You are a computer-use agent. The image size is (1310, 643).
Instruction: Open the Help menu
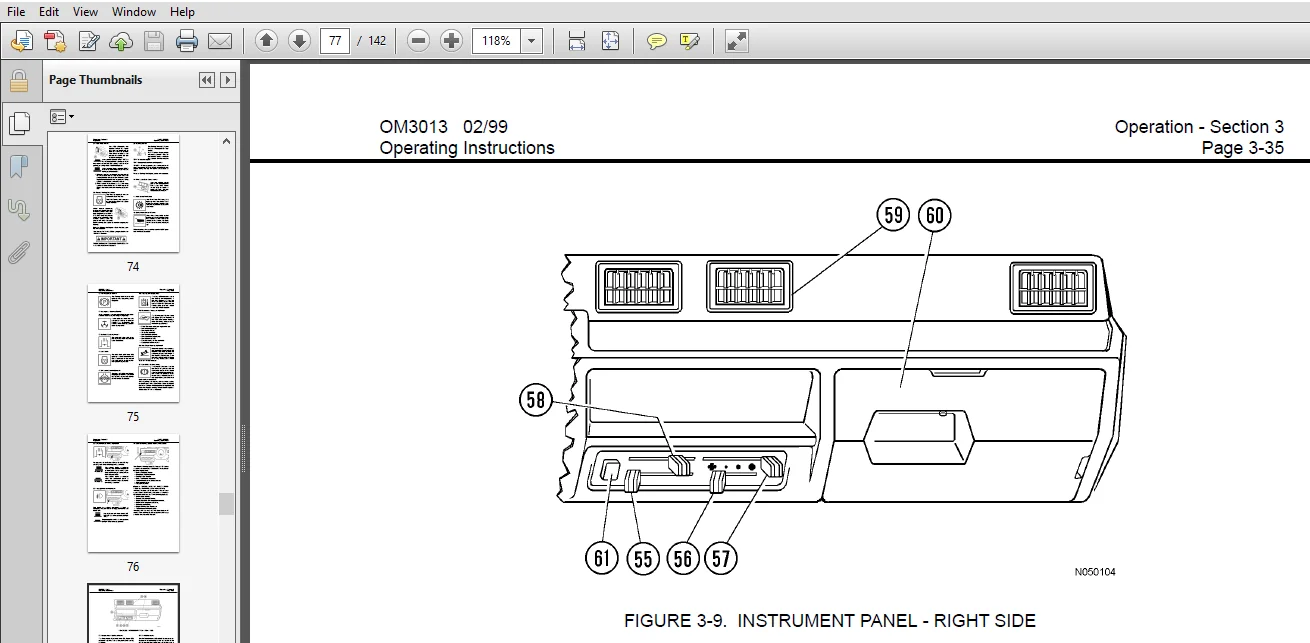pos(182,12)
